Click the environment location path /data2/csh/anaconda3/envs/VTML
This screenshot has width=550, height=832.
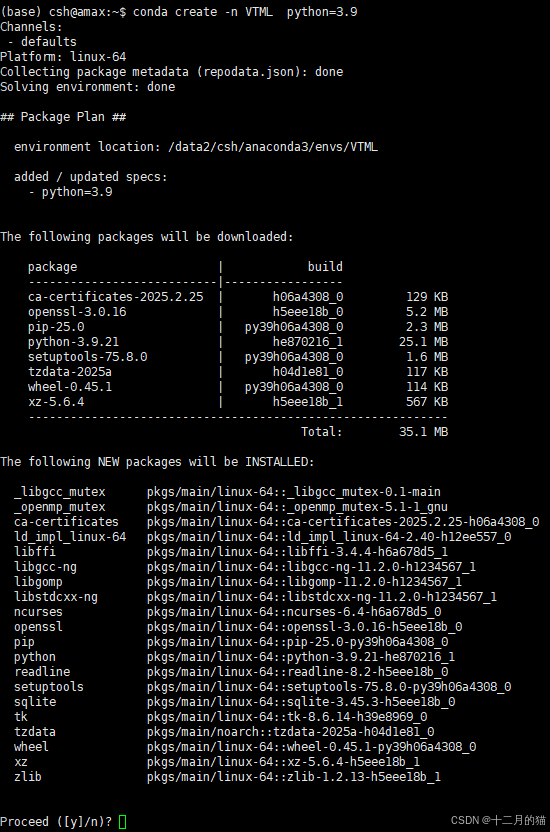(273, 147)
